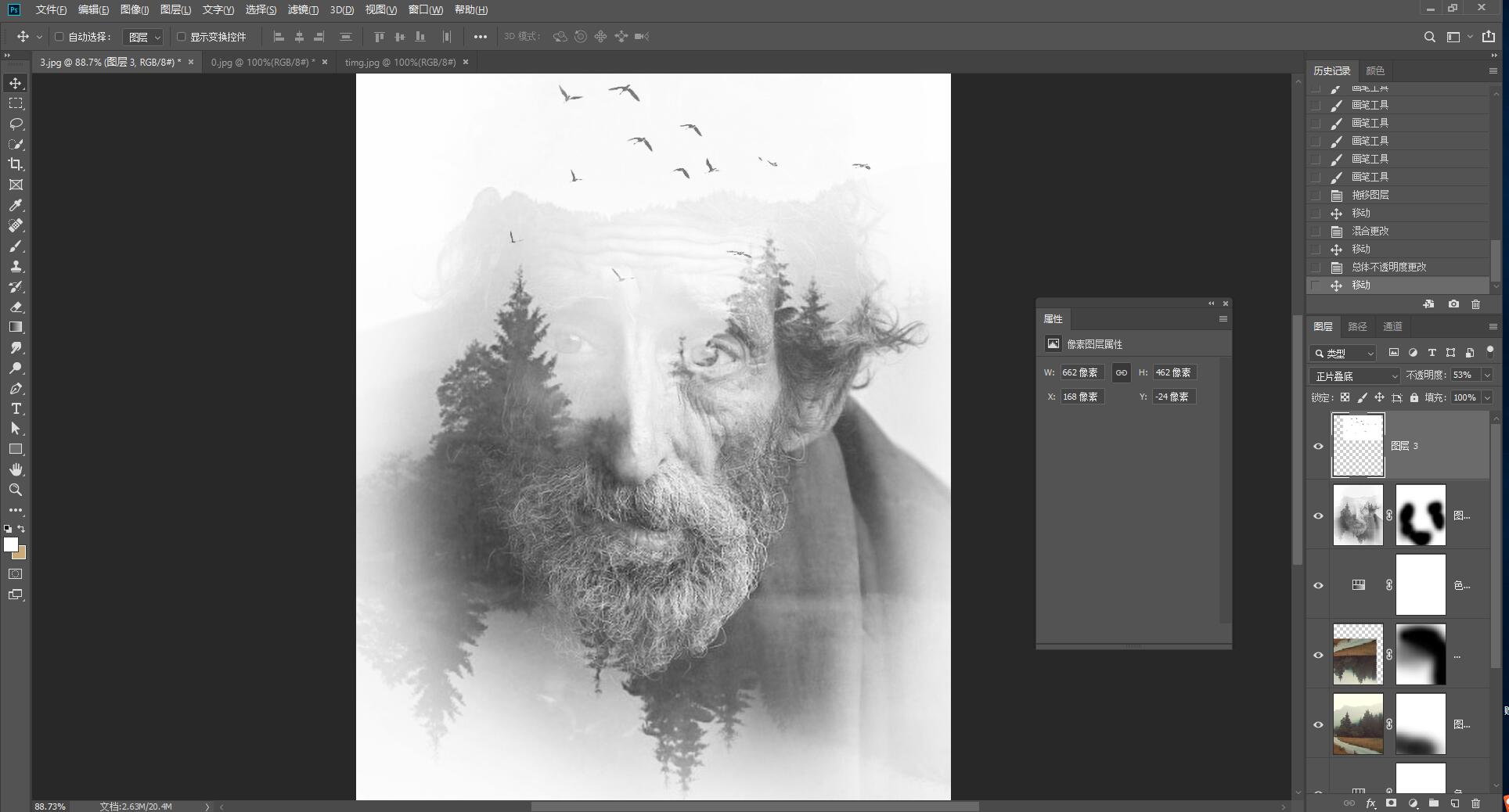Select the Smudge tool

pyautogui.click(x=16, y=347)
